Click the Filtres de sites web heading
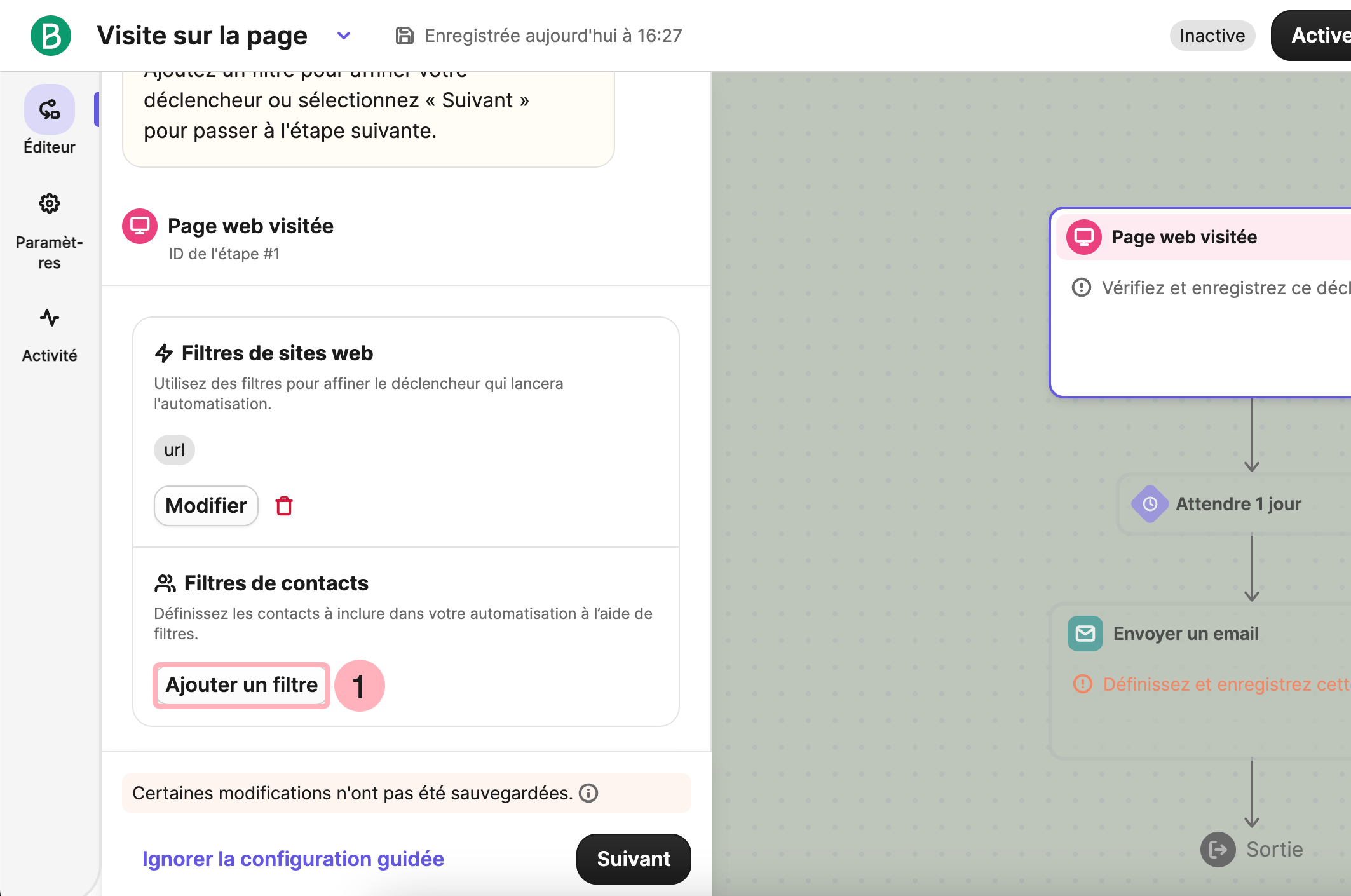 pos(278,353)
